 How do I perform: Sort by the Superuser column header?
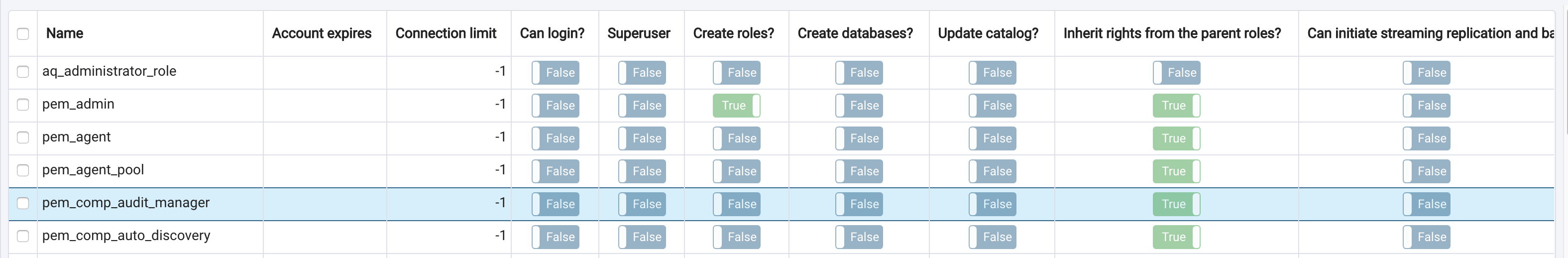(x=639, y=33)
